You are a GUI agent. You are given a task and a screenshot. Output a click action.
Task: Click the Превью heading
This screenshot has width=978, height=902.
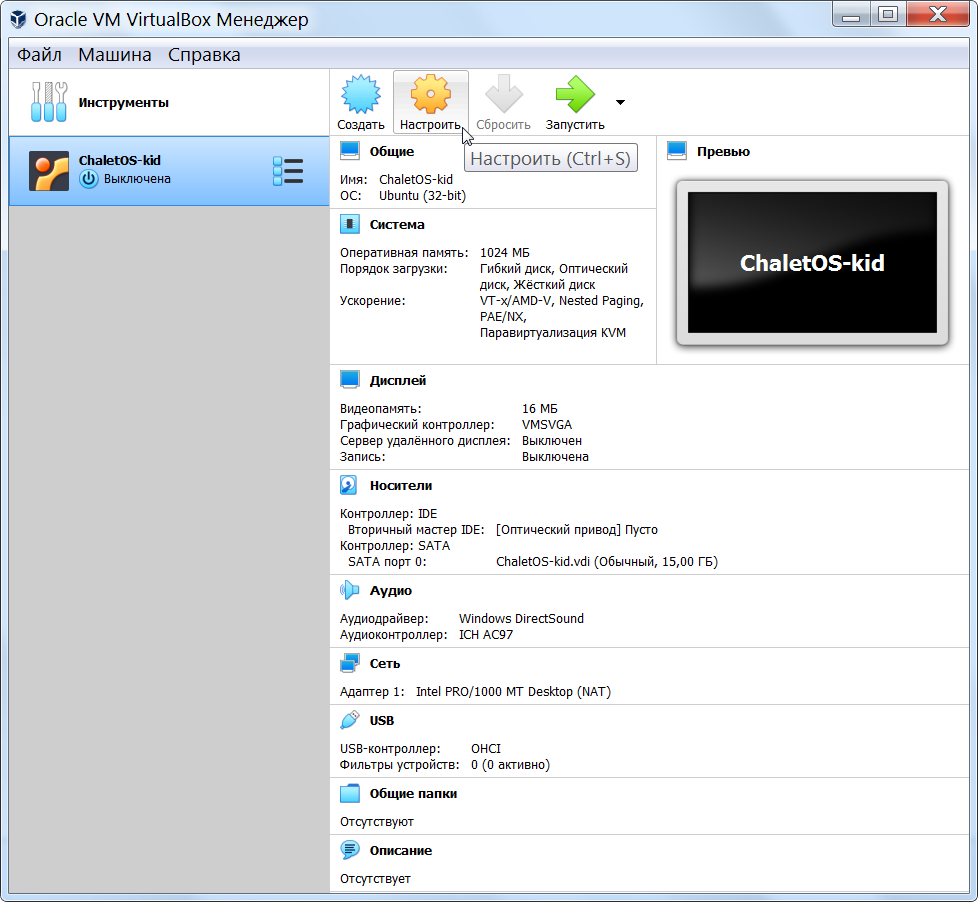pos(724,152)
